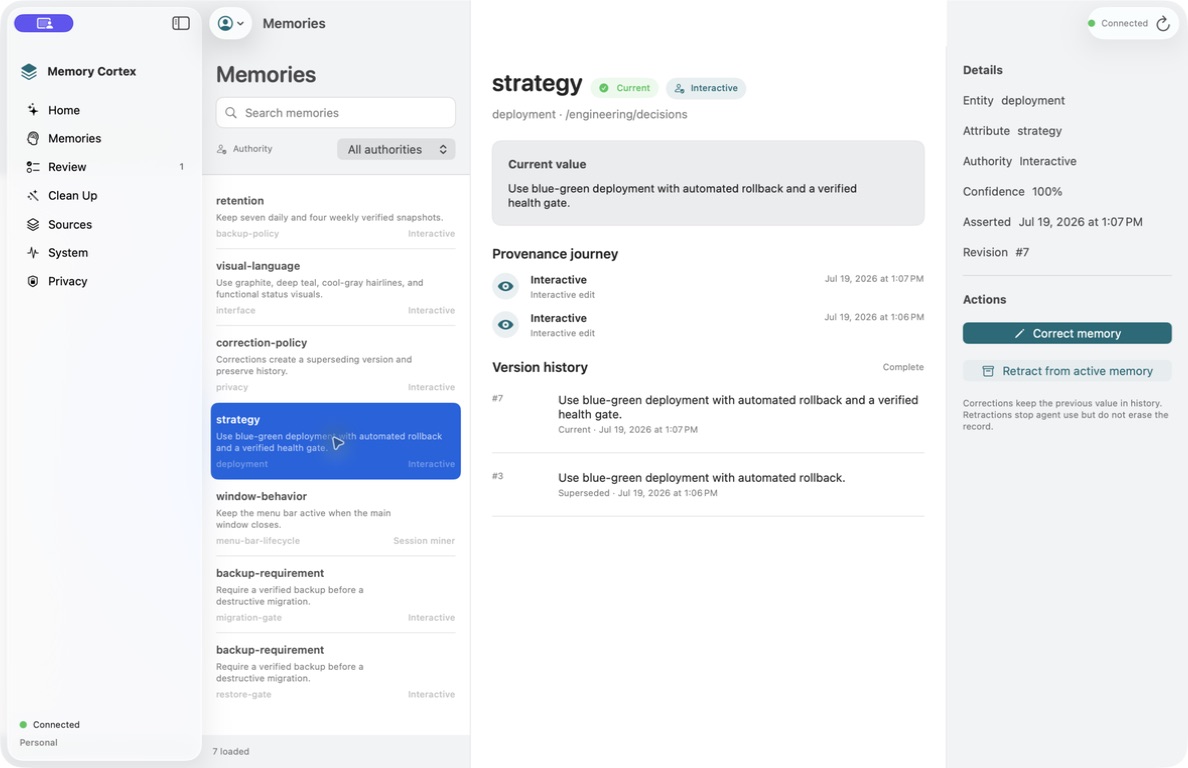Screen dimensions: 1188x768
Task: Click the green check icon in Current badge
Action: click(x=604, y=88)
